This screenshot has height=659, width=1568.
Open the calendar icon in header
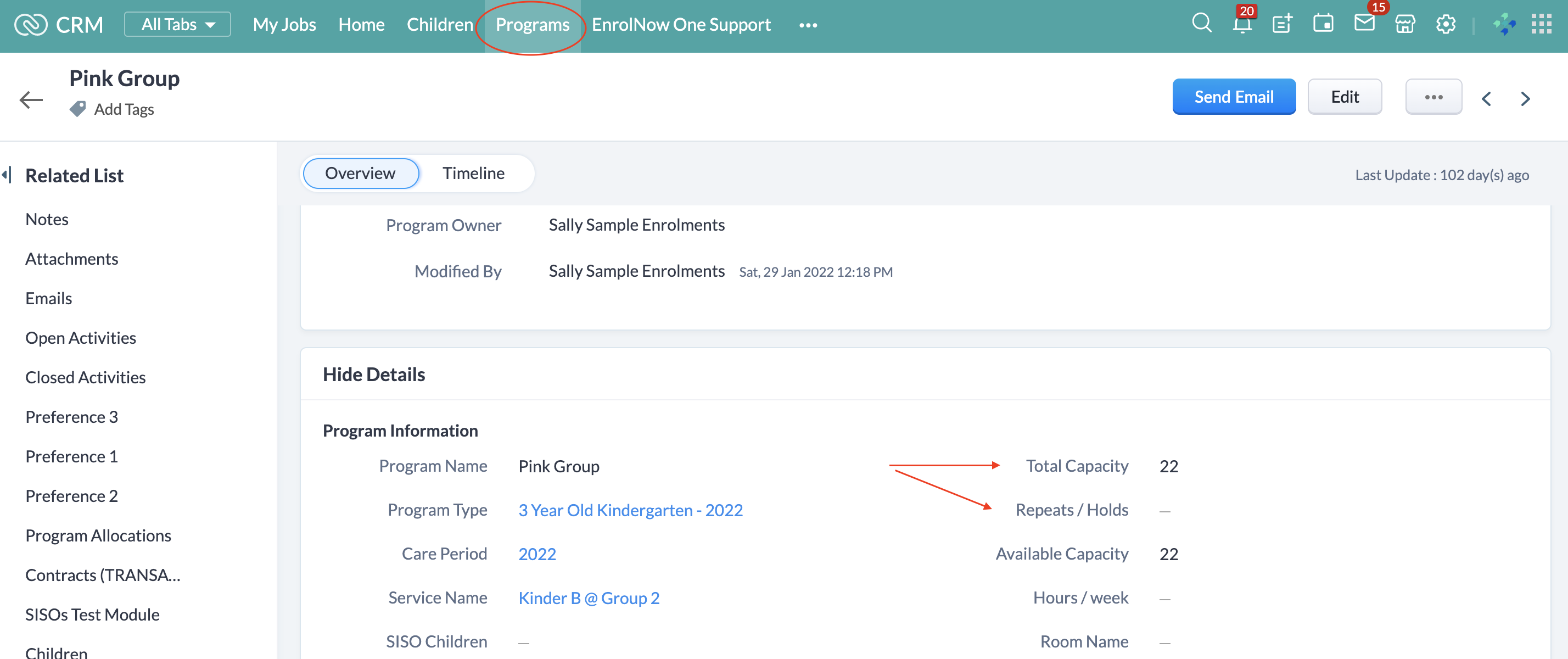[x=1323, y=24]
